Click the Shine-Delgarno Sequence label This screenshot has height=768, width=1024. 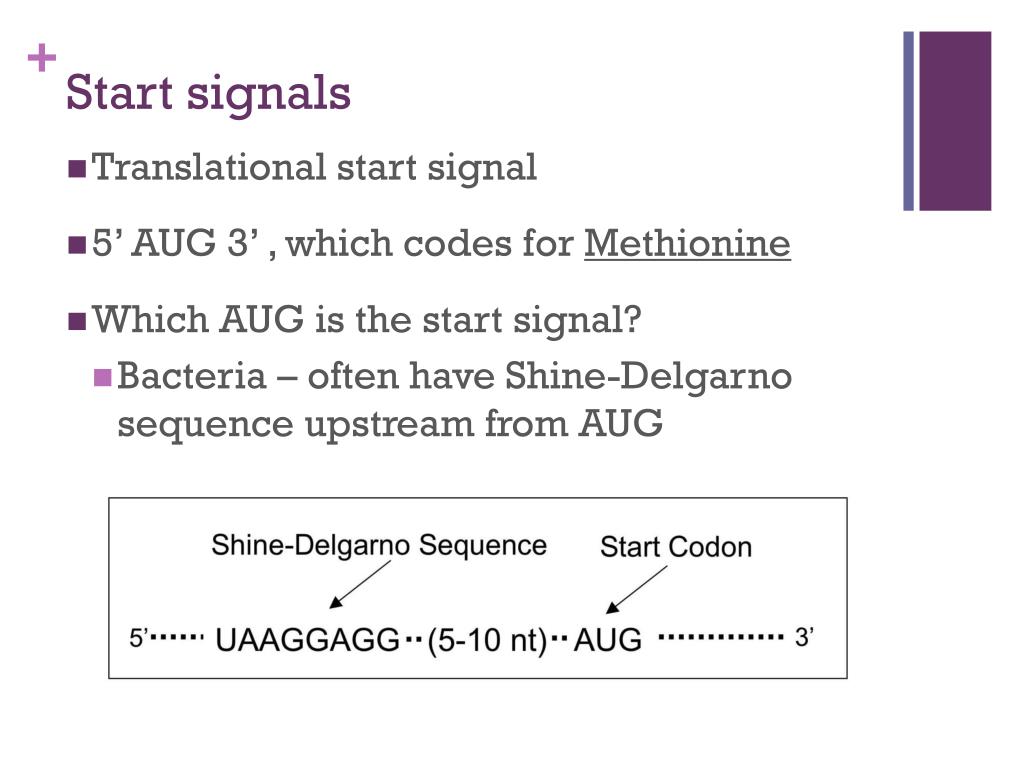[x=379, y=545]
